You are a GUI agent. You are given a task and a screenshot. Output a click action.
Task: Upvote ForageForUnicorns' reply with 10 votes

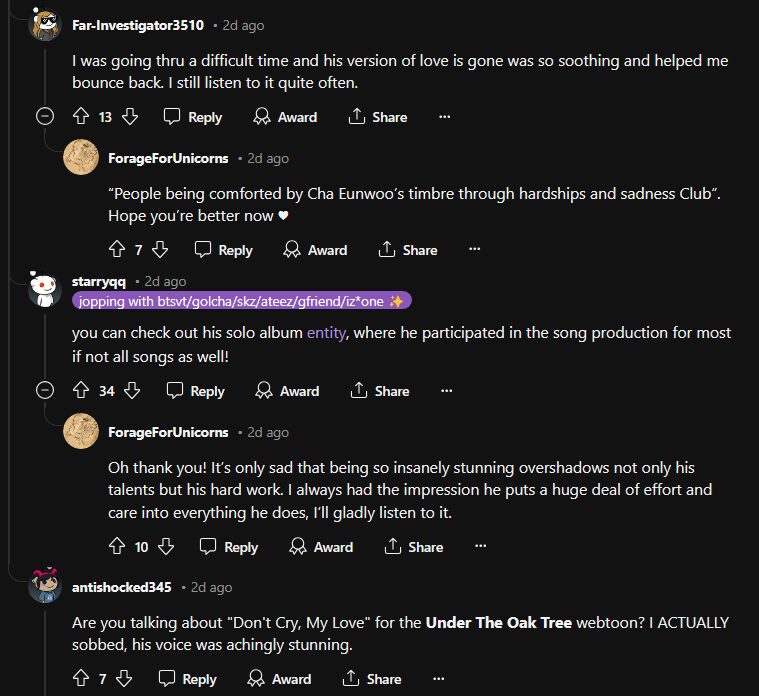click(x=115, y=547)
